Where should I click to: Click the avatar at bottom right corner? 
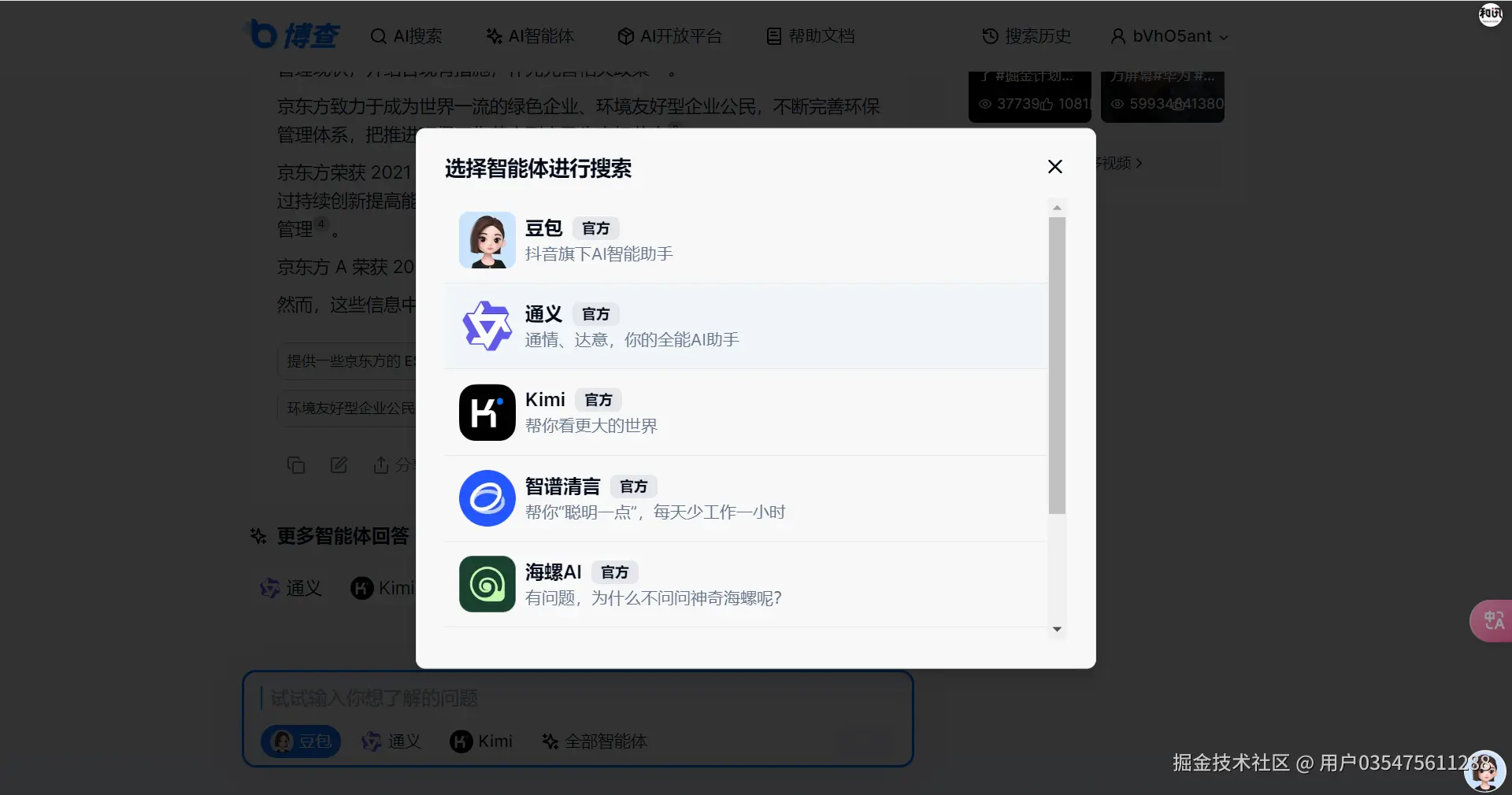[1485, 771]
